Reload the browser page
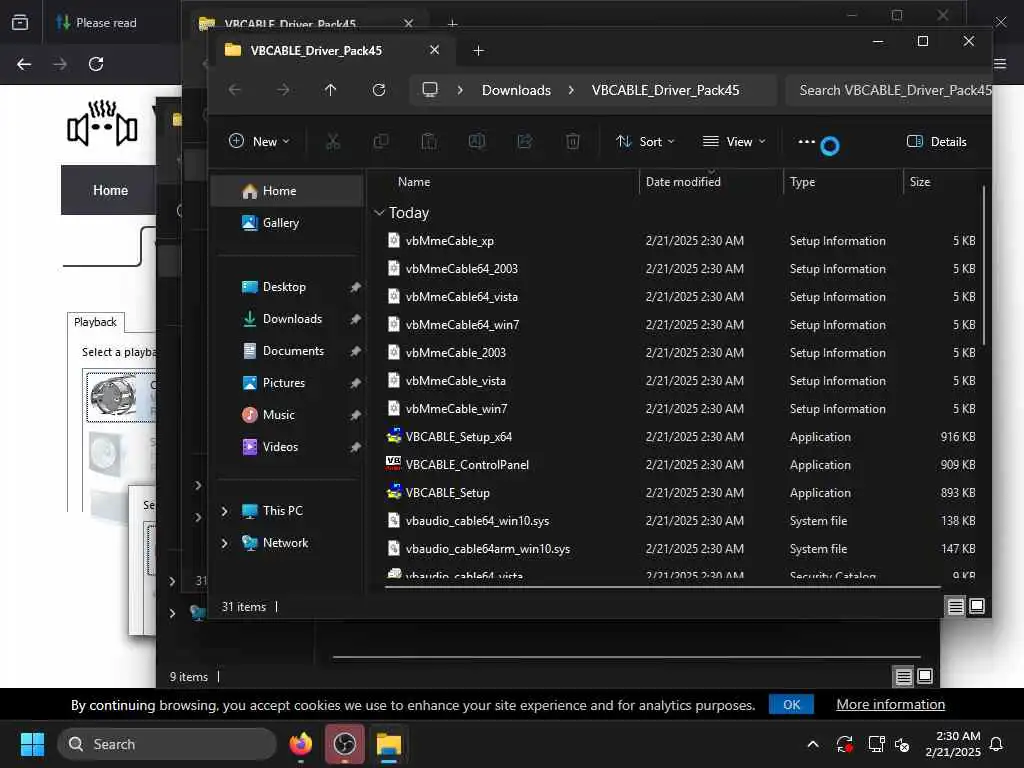 (x=96, y=64)
